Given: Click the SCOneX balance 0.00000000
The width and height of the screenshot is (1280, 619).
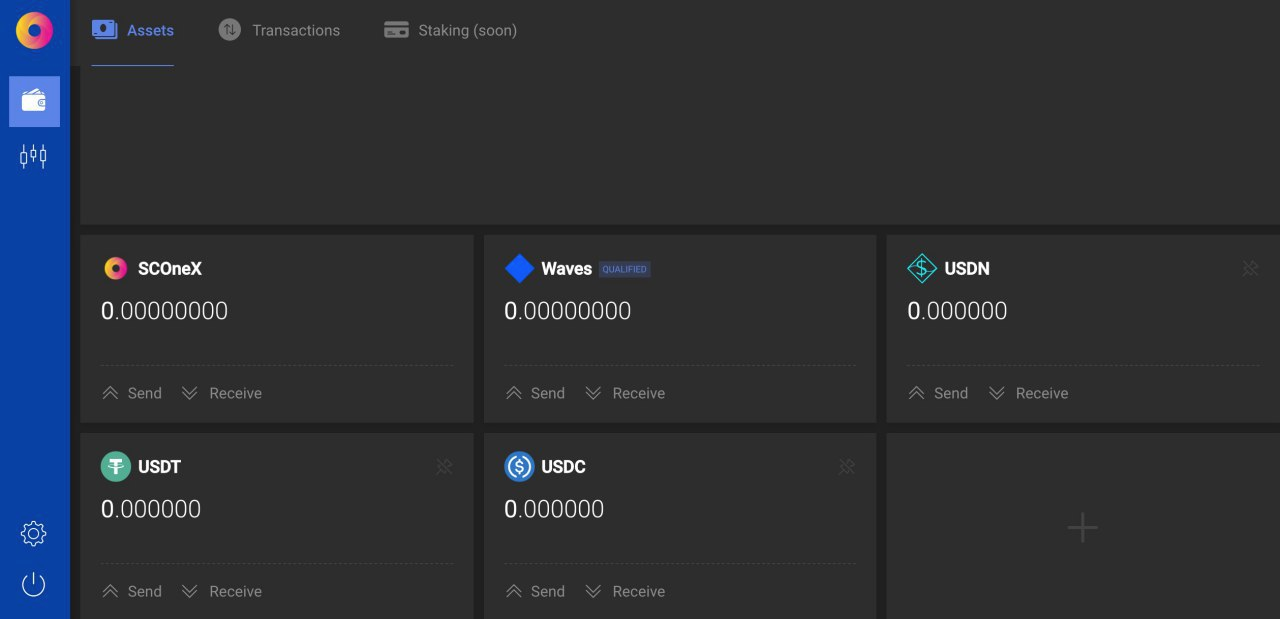Looking at the screenshot, I should click(x=165, y=311).
